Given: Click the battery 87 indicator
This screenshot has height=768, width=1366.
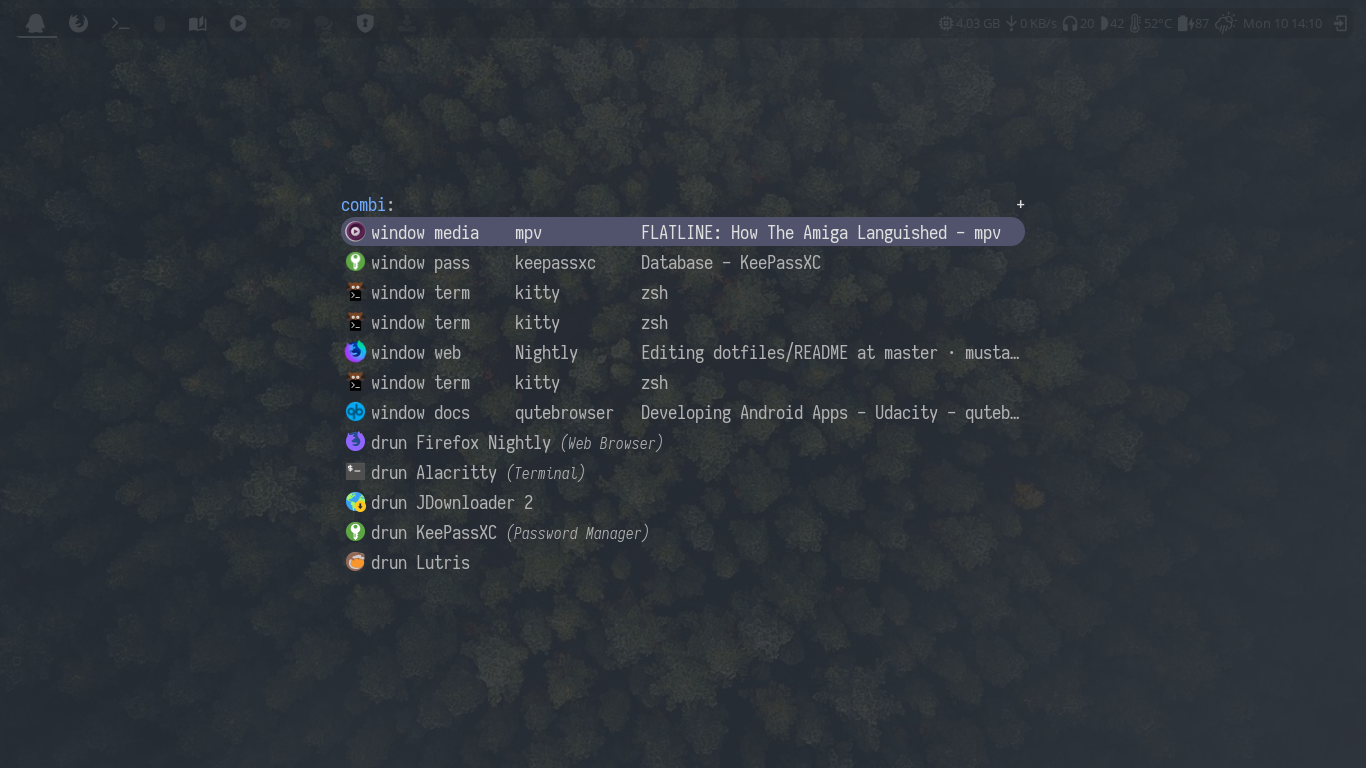Looking at the screenshot, I should [x=1194, y=23].
